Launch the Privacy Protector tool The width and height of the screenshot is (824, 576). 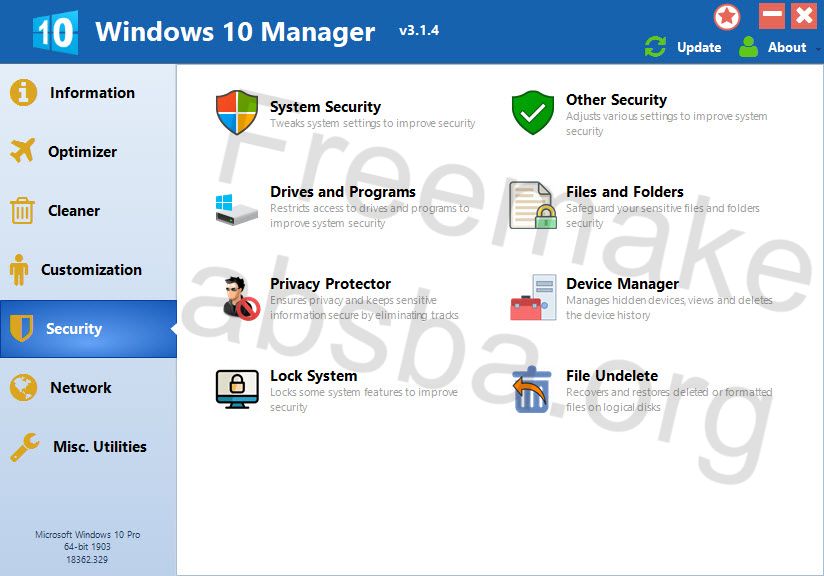click(x=331, y=284)
